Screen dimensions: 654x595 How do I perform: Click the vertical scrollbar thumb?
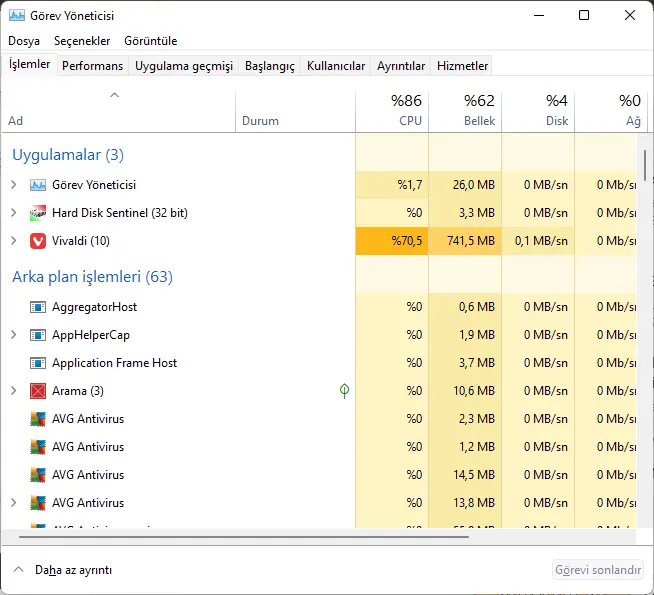click(x=645, y=166)
